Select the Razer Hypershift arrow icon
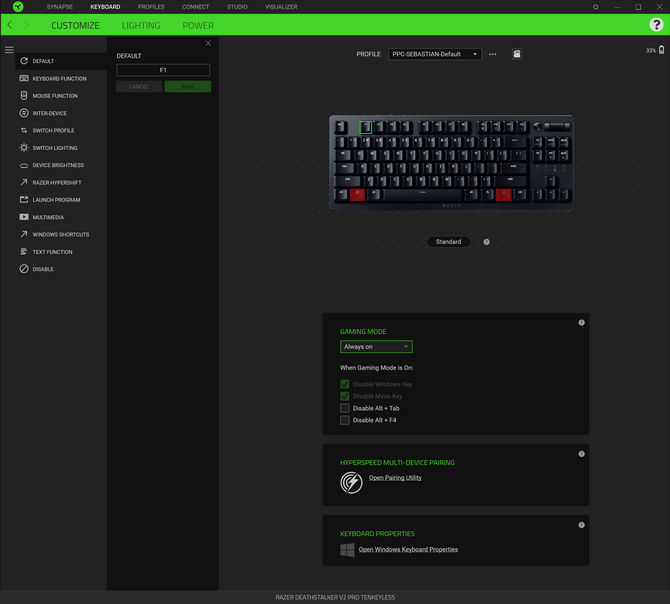Image resolution: width=670 pixels, height=604 pixels. click(24, 182)
